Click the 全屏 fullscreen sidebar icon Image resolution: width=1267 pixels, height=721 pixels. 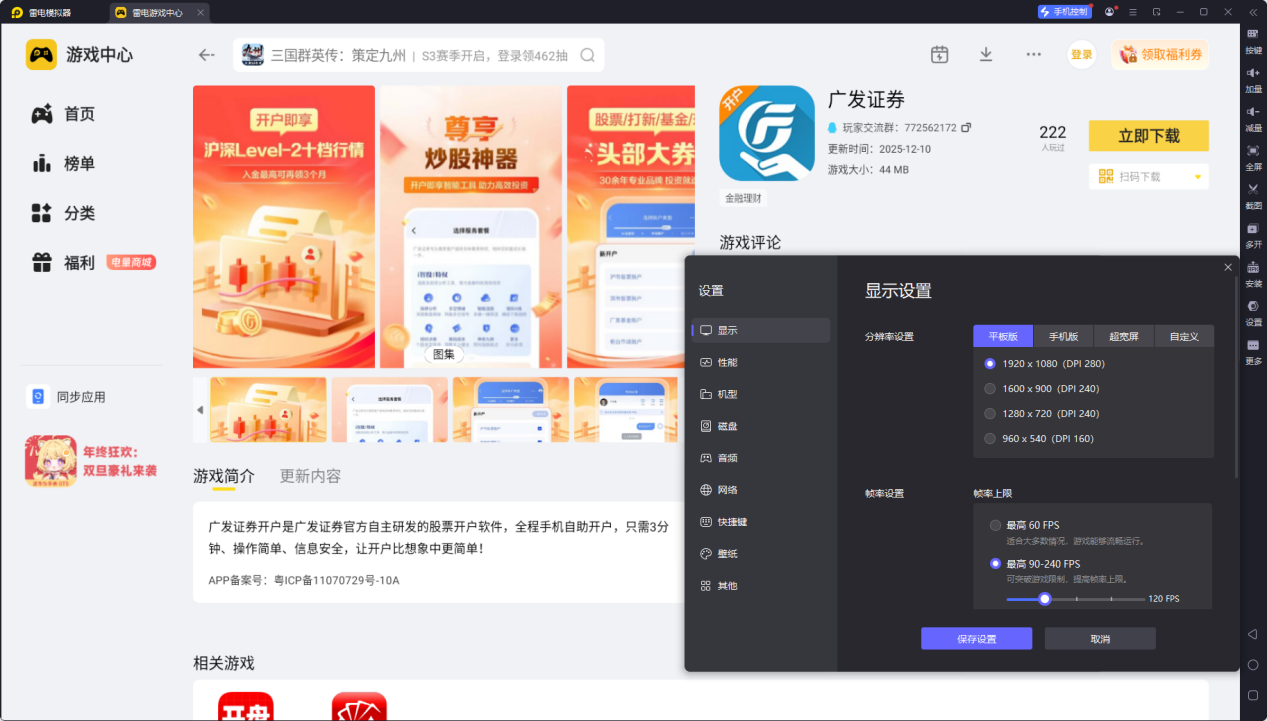(1253, 155)
